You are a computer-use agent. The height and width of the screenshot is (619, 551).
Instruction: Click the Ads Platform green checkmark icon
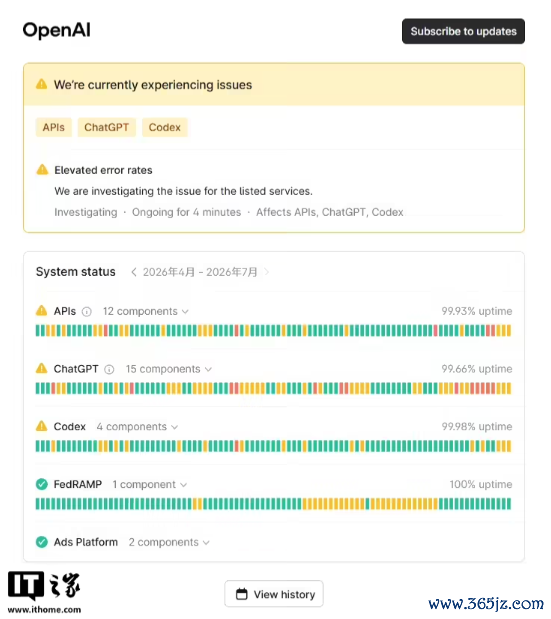(x=41, y=542)
